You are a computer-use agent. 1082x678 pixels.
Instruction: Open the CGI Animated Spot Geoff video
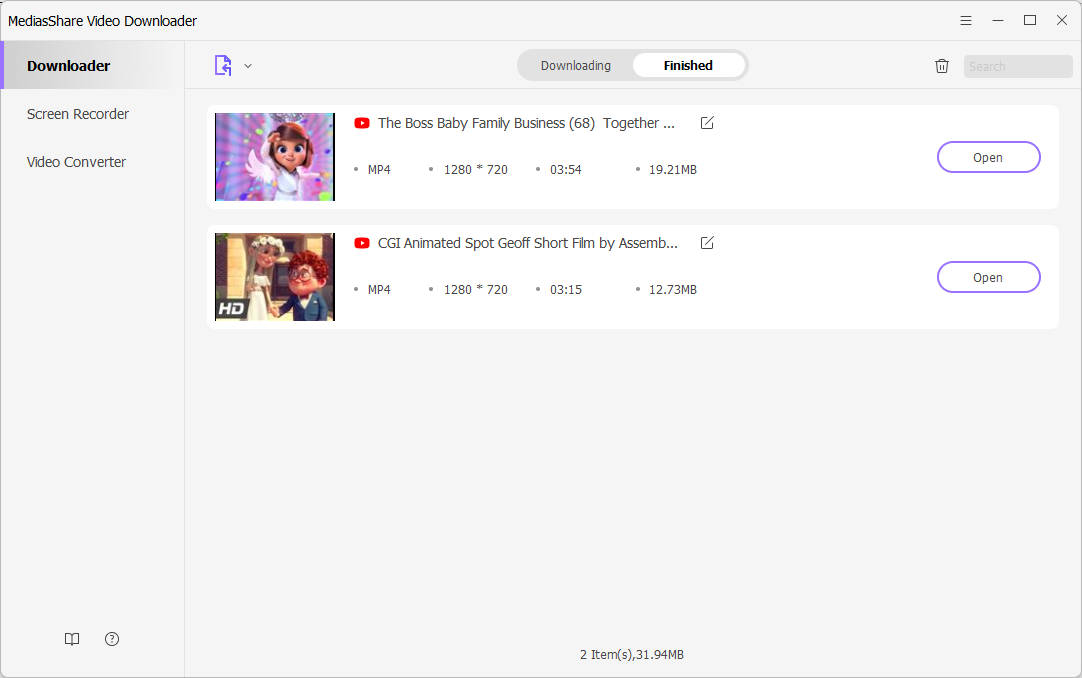coord(988,277)
